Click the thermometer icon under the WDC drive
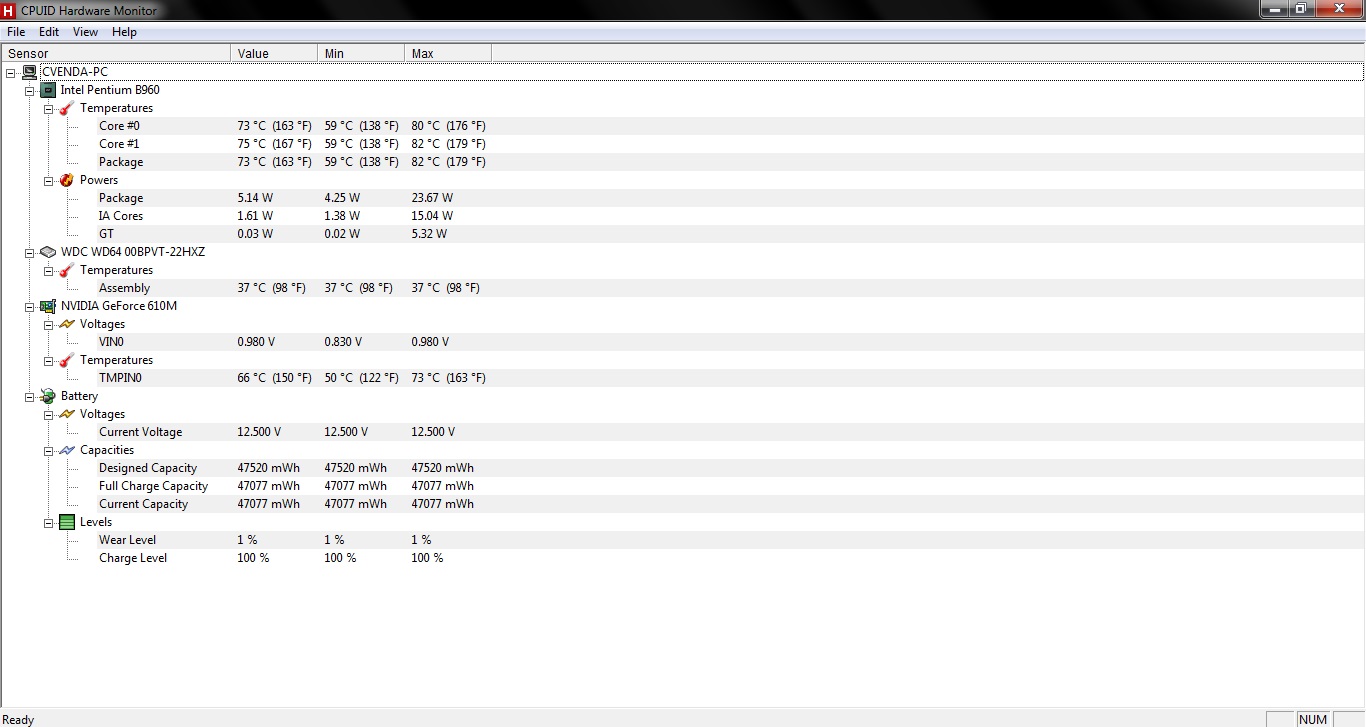Screen dimensions: 1366x727 click(67, 270)
